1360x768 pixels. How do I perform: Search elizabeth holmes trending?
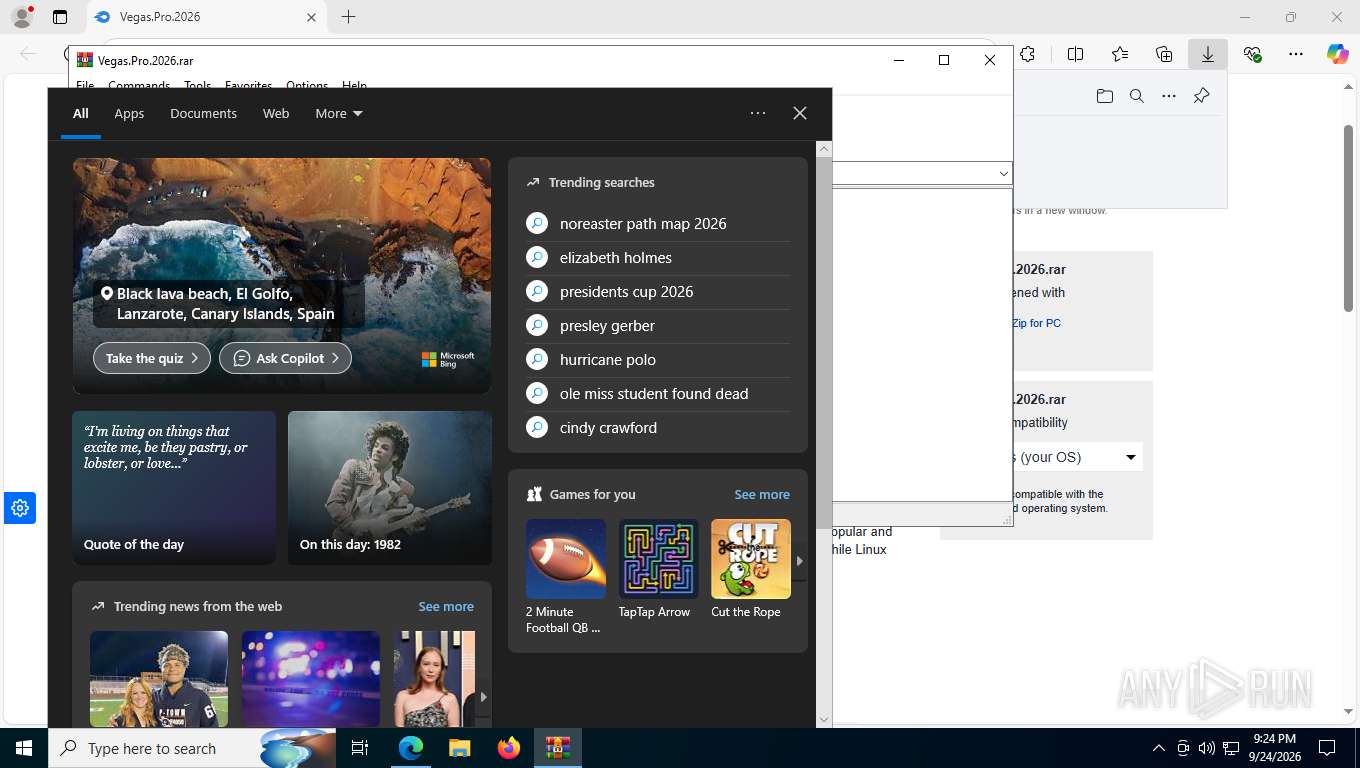pos(658,258)
